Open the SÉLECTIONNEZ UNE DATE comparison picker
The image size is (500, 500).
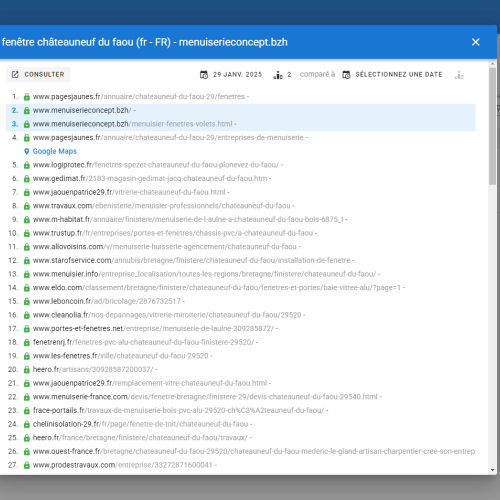(392, 75)
